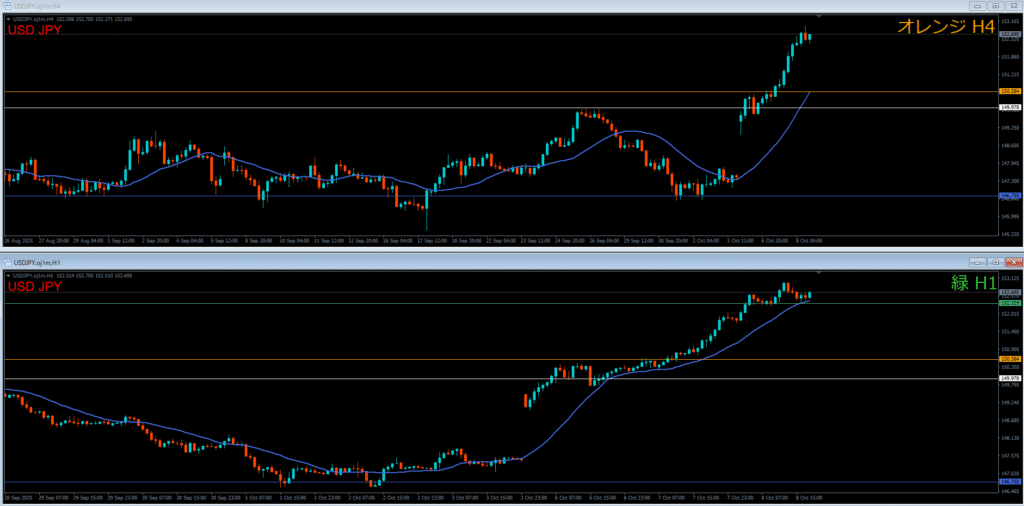Click the blue 146.750 price label on H1 chart
This screenshot has width=1024, height=506.
[x=1010, y=482]
